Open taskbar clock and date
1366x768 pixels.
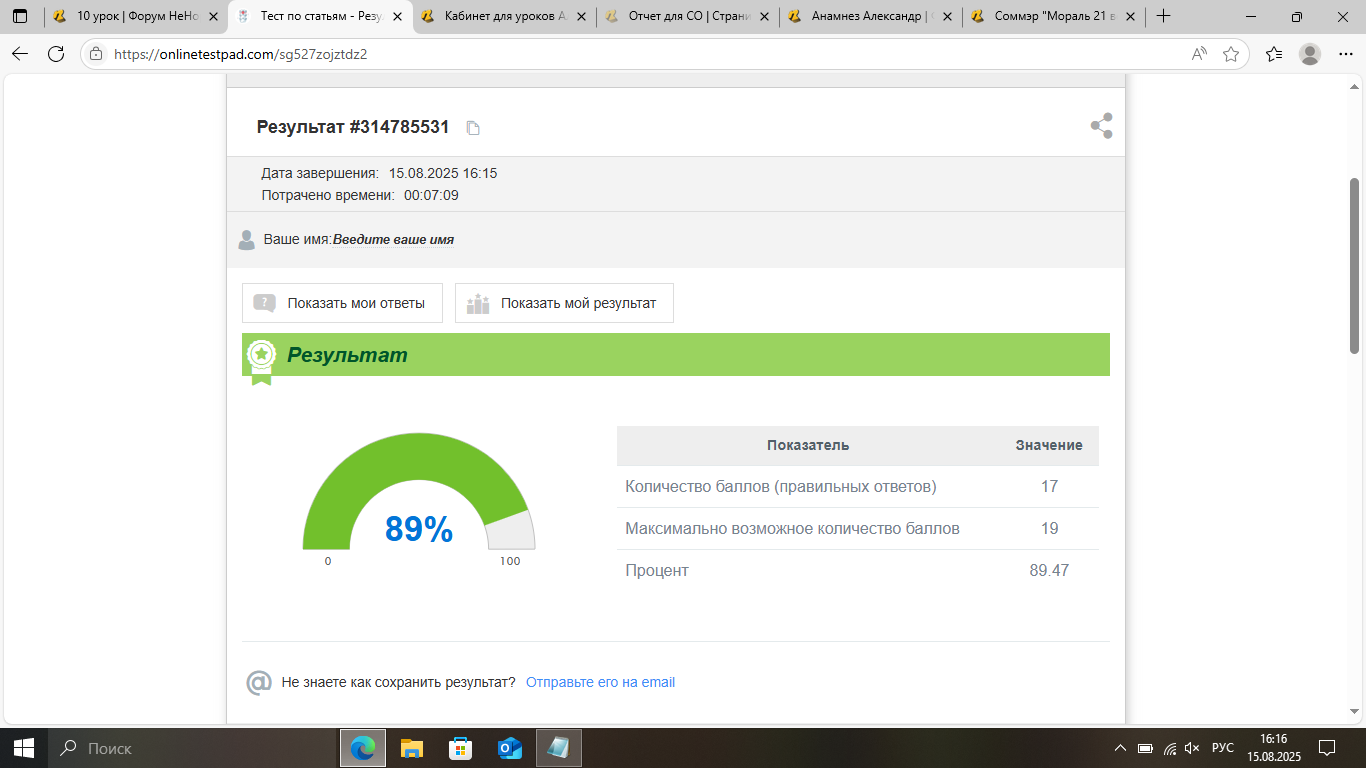coord(1273,748)
